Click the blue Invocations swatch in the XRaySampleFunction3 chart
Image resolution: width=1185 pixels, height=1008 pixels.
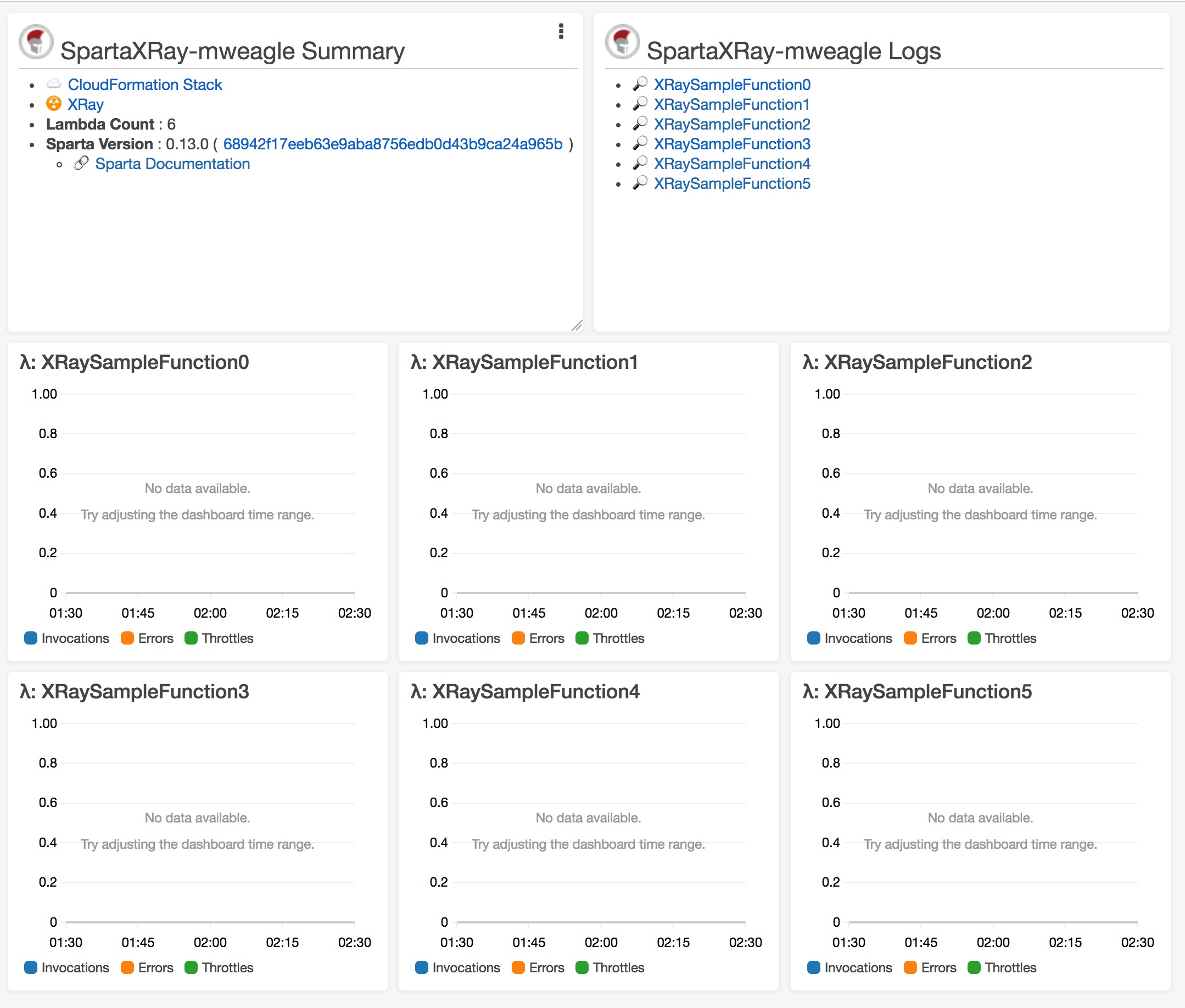pos(31,967)
